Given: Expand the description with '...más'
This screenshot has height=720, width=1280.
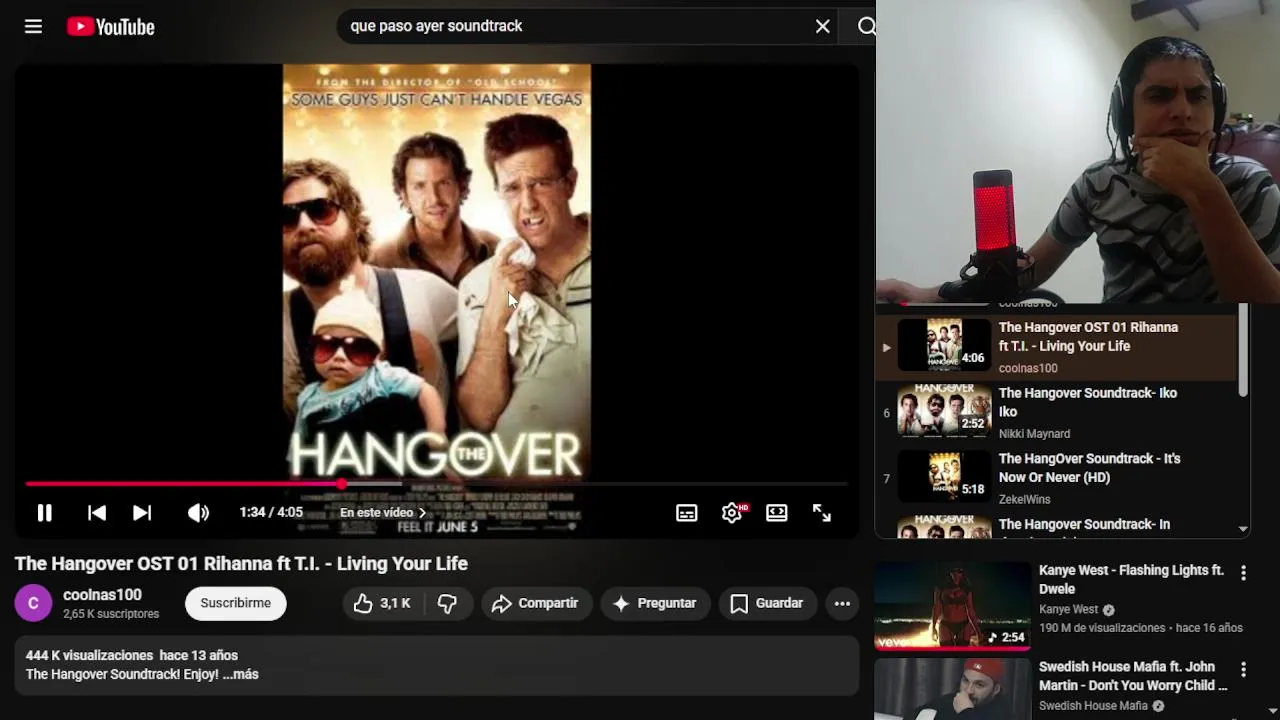Looking at the screenshot, I should point(241,675).
